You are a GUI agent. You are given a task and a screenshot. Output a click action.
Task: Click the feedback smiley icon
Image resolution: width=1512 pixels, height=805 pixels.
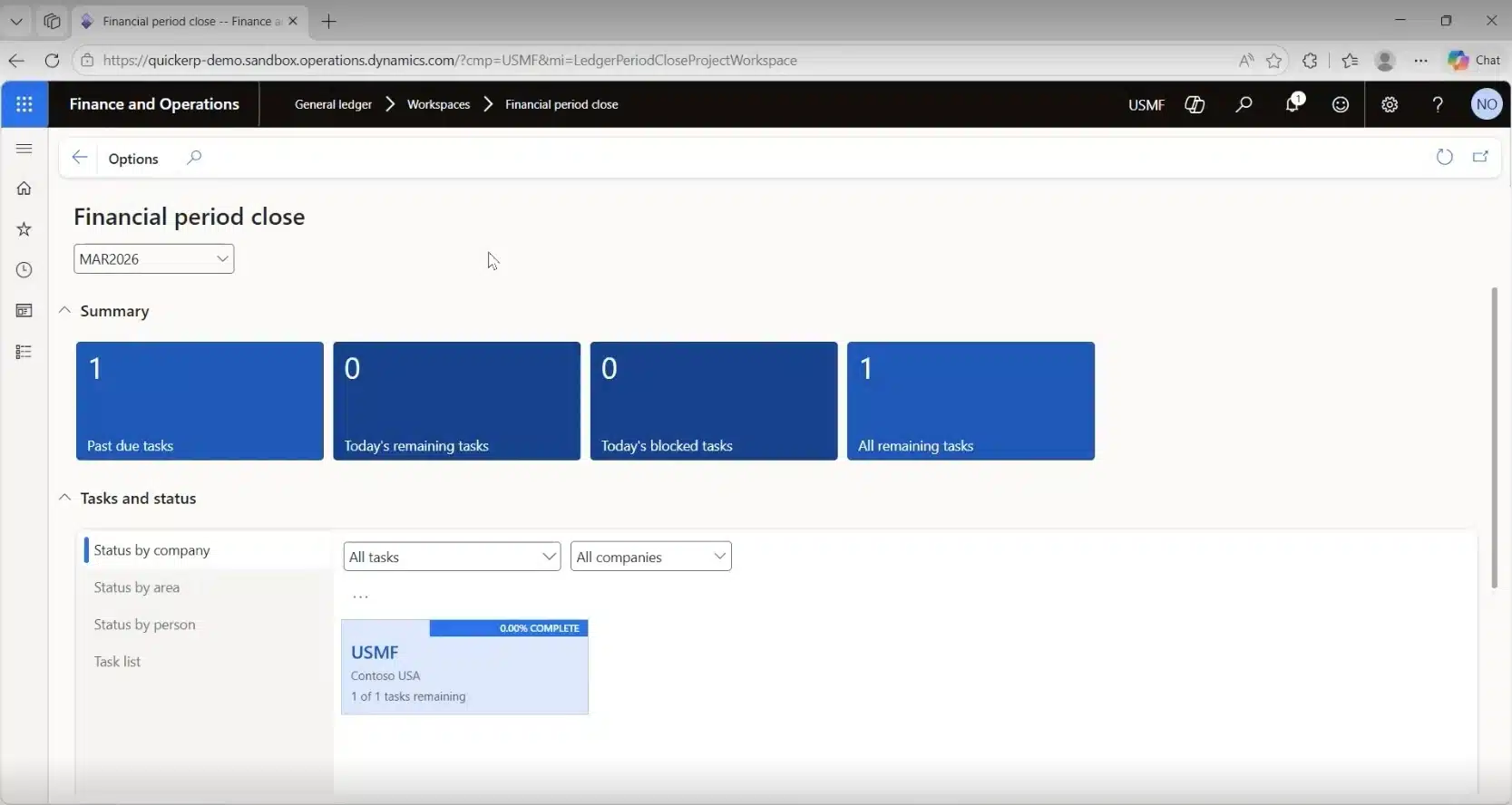click(1341, 104)
